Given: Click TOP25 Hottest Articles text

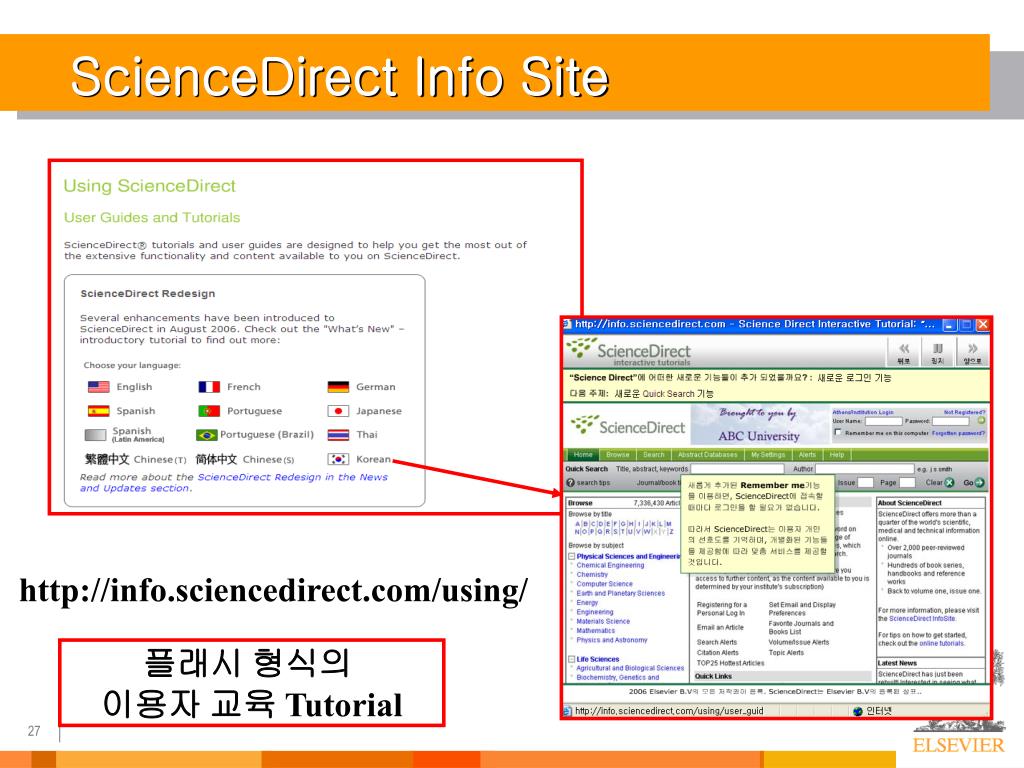Looking at the screenshot, I should pyautogui.click(x=730, y=663).
